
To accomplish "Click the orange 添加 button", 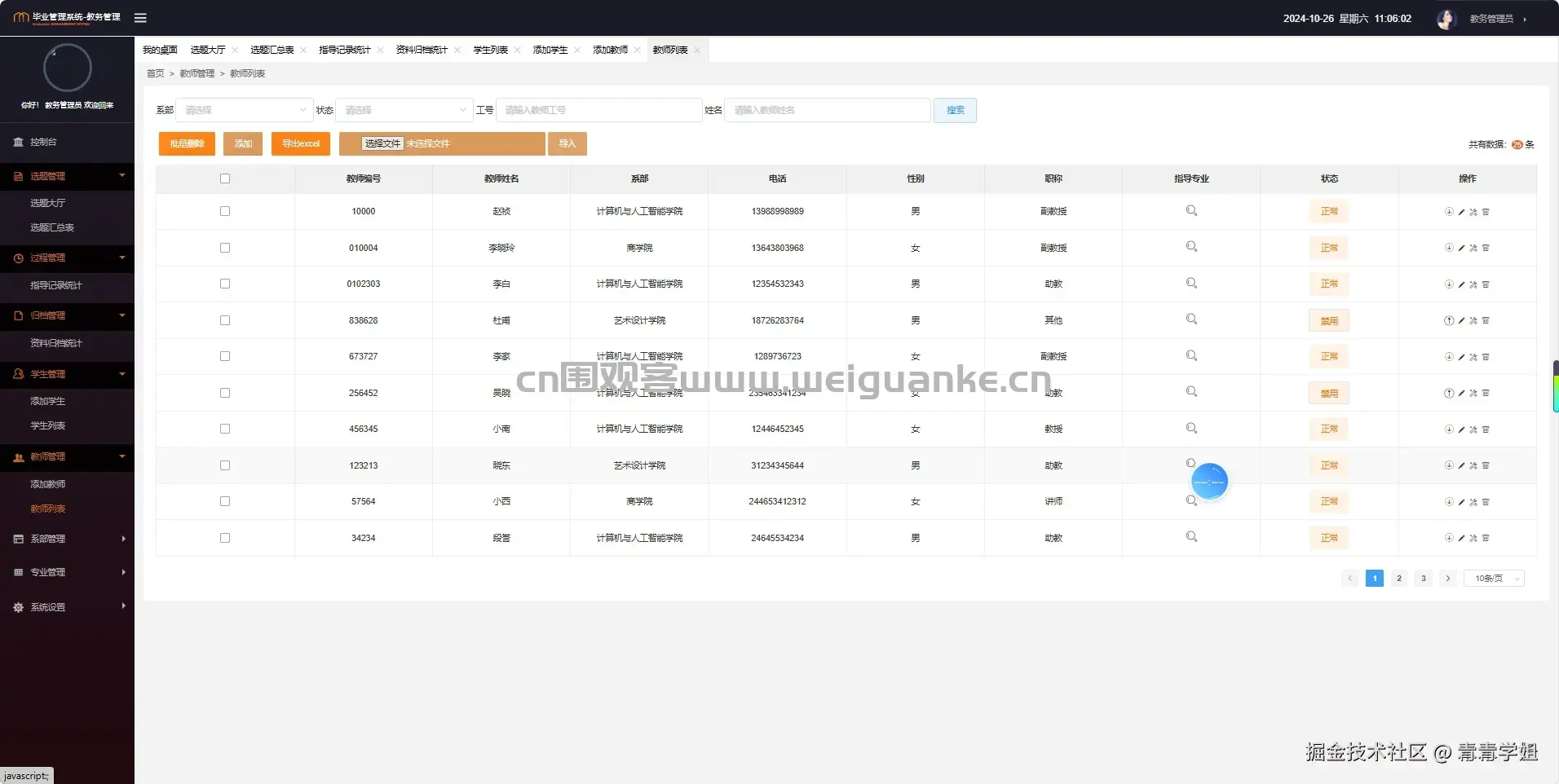I will (243, 143).
